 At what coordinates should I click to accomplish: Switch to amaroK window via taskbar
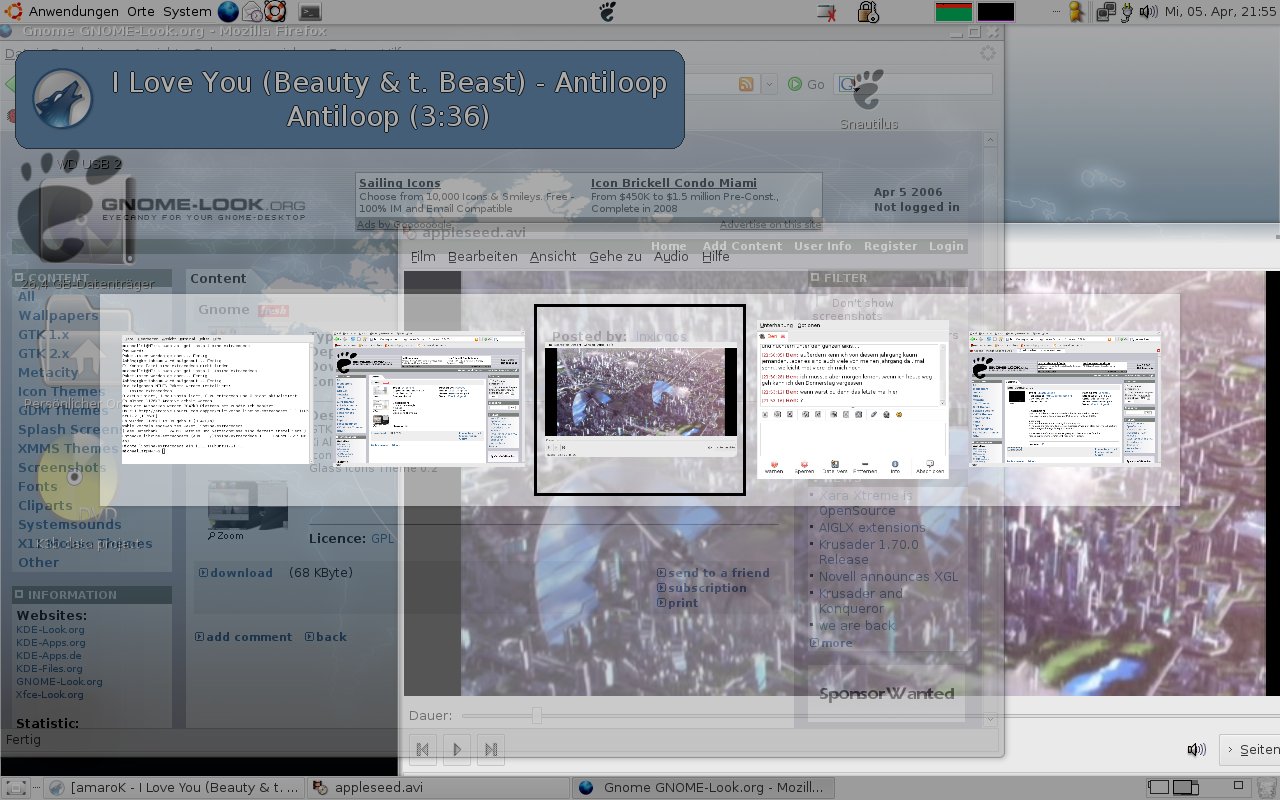tap(175, 787)
